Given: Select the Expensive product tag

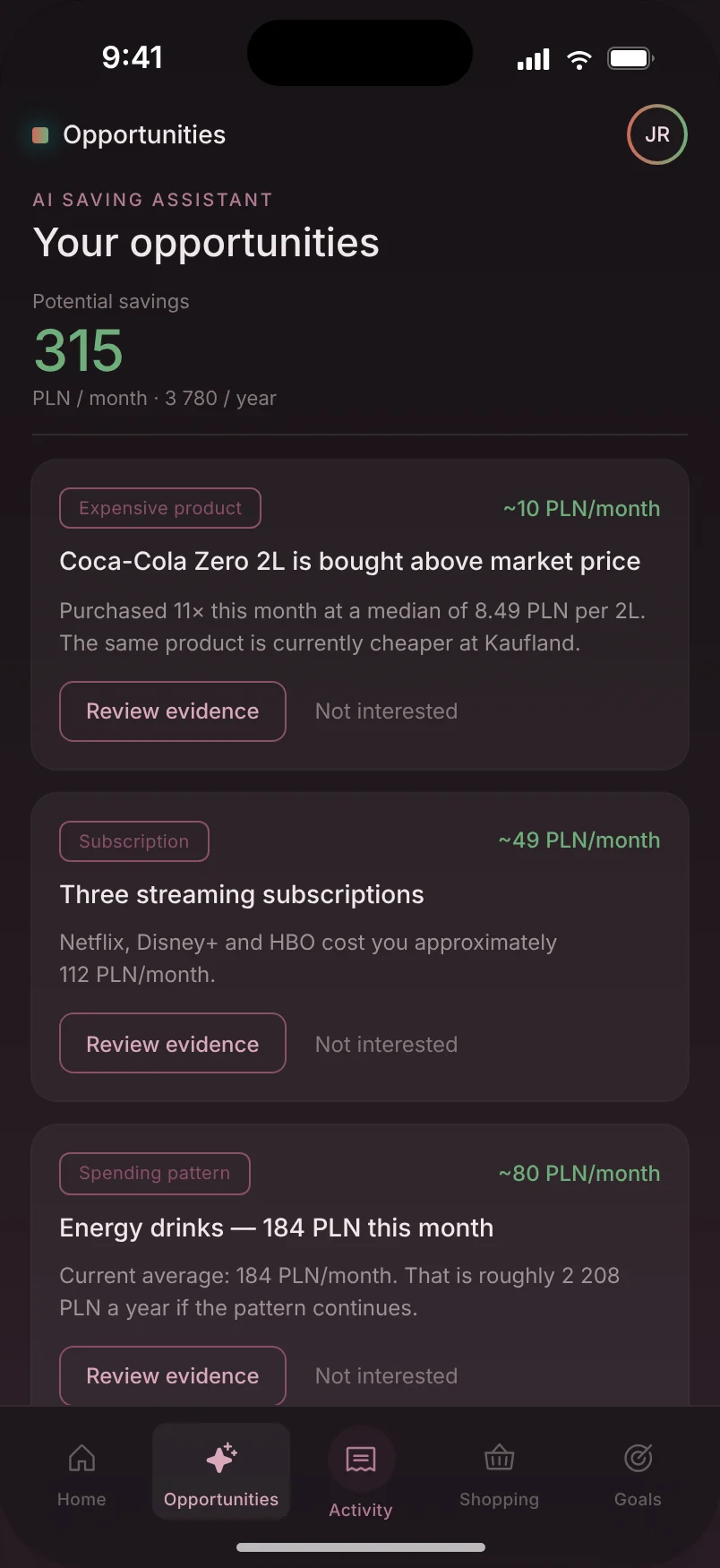Looking at the screenshot, I should [160, 508].
